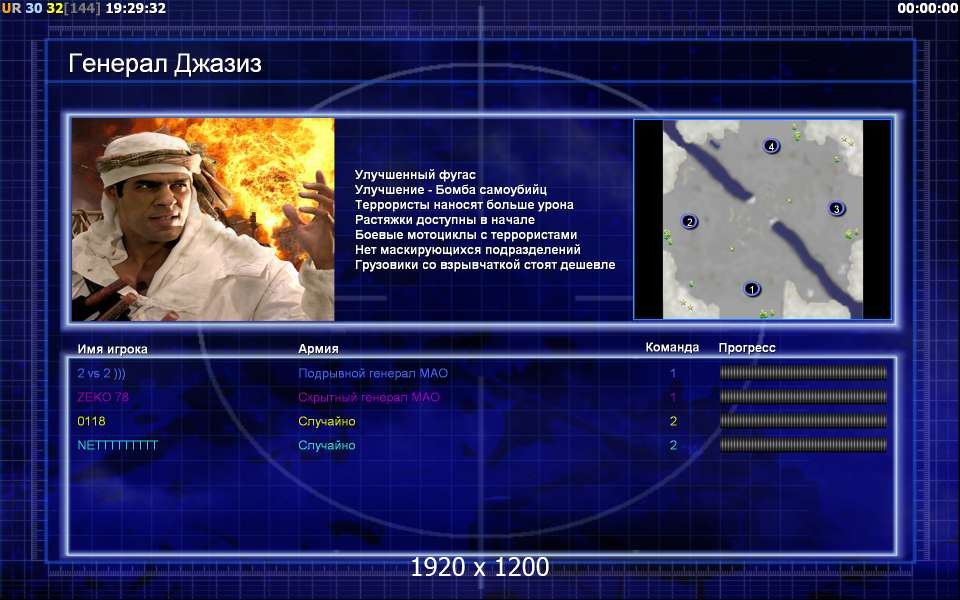Viewport: 960px width, 600px height.
Task: Click 'Случайно' army for player NETTTTTTTTT
Action: point(327,445)
